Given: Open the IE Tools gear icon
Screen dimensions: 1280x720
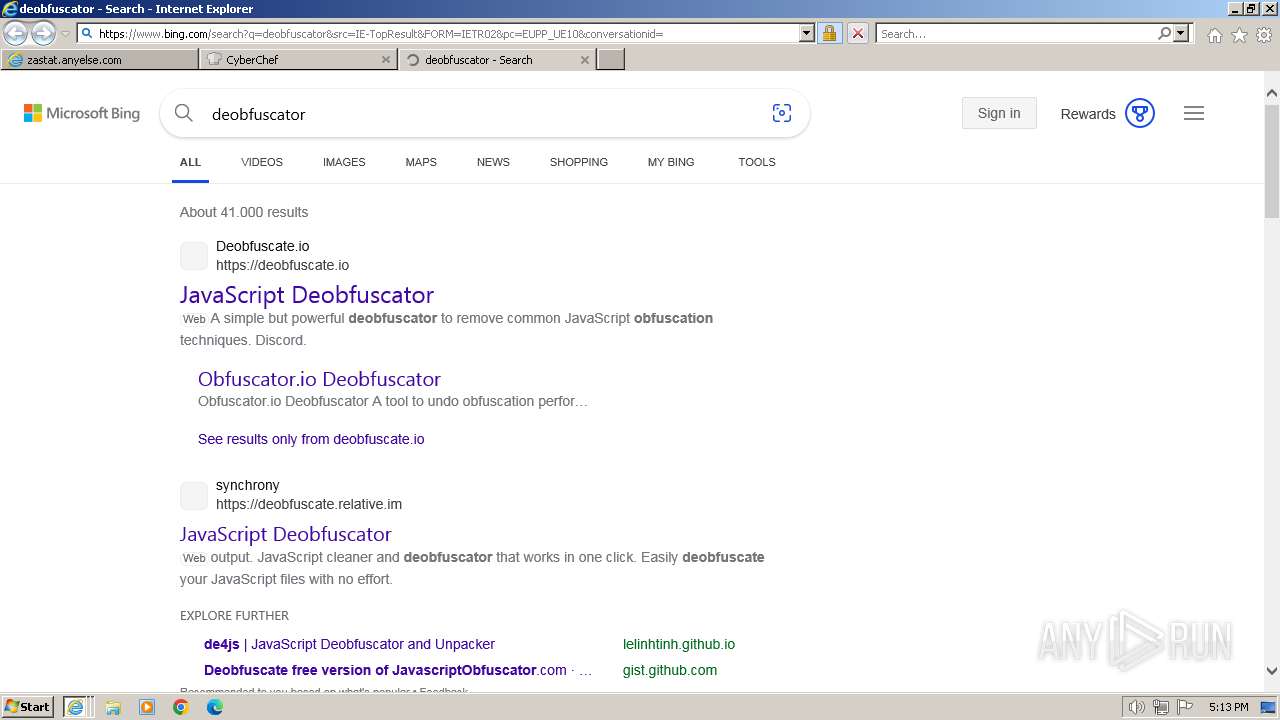Looking at the screenshot, I should [1264, 35].
